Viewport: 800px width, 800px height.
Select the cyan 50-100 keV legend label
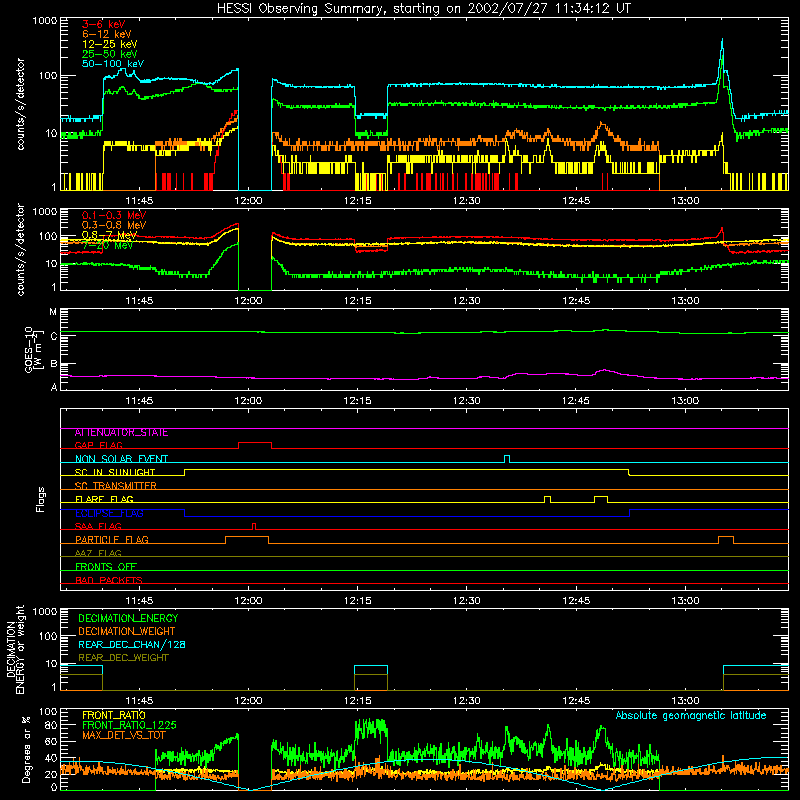coord(113,64)
